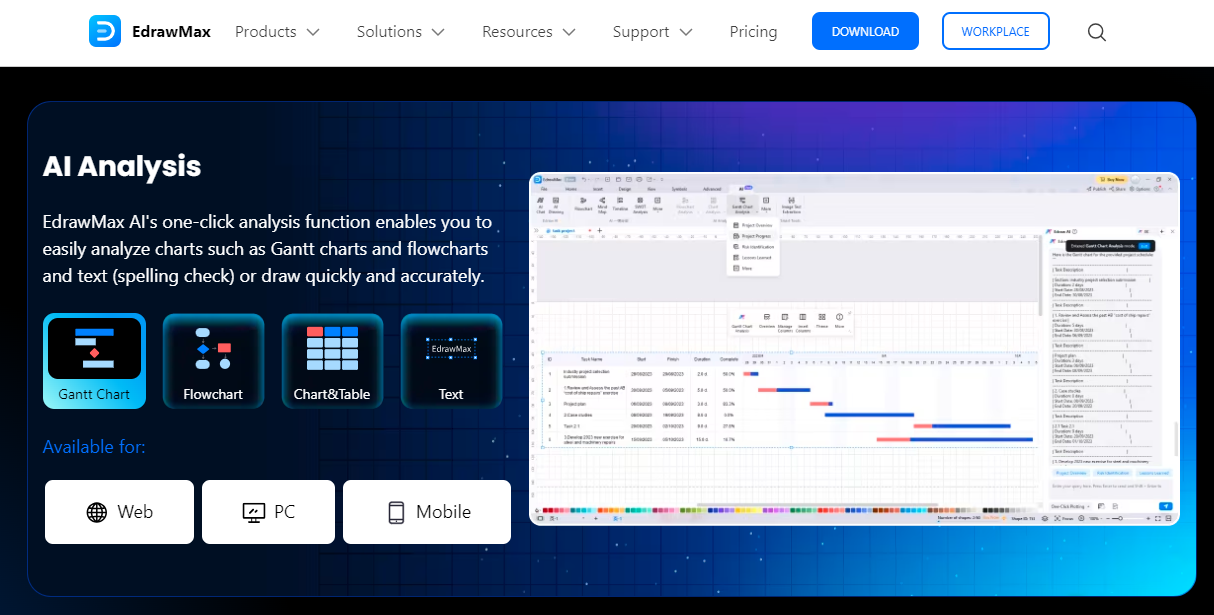Expand the Resources dropdown chevron

coord(569,32)
